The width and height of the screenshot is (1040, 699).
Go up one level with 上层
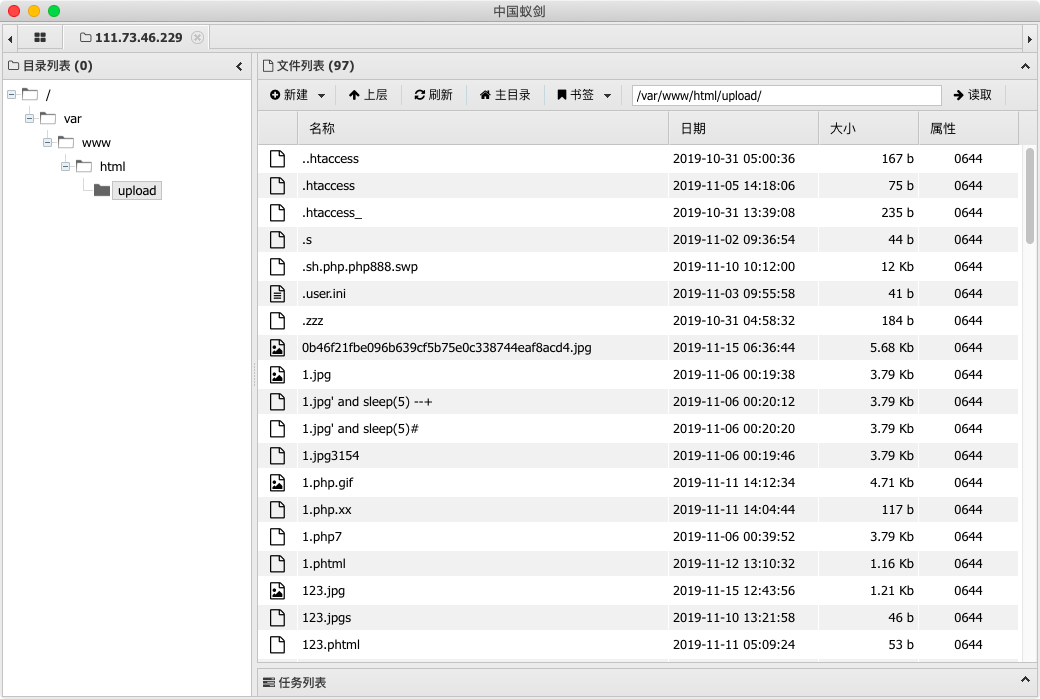(368, 95)
